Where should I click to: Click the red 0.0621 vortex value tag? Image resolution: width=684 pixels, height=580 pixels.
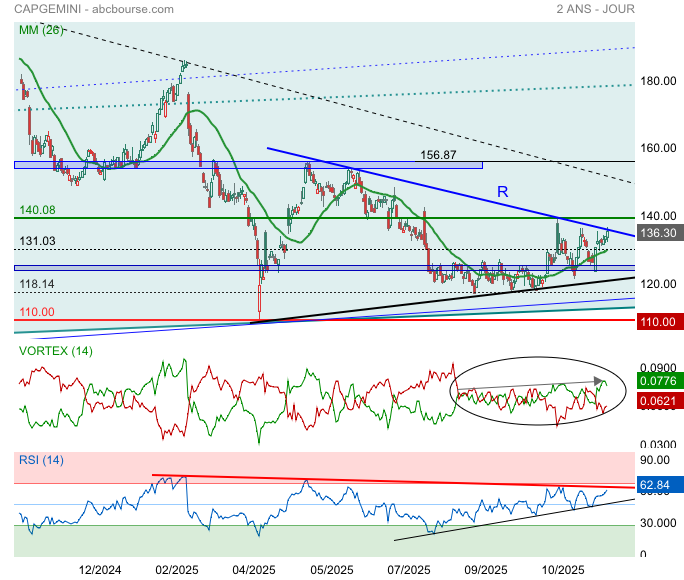point(658,401)
